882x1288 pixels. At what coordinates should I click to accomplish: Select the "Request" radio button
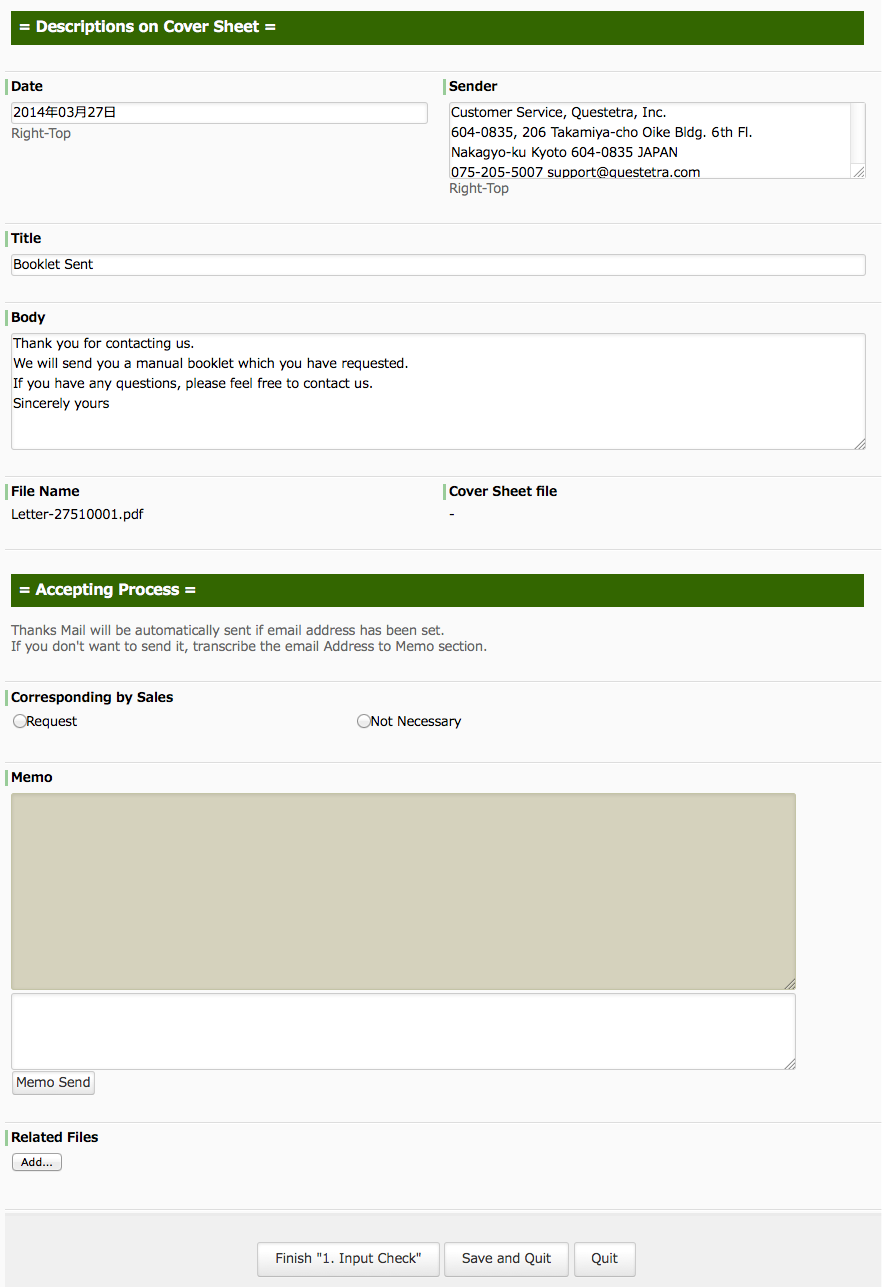click(x=19, y=721)
